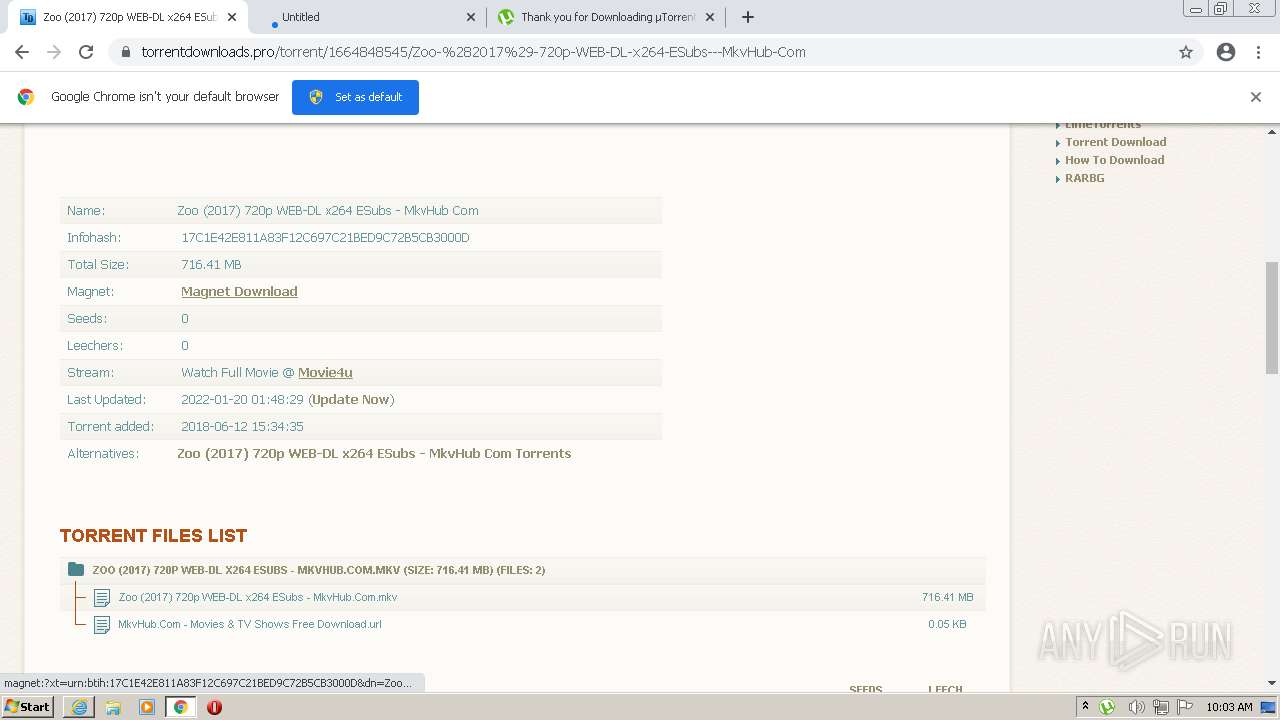Open the Movie4u stream link
This screenshot has width=1280, height=720.
(325, 373)
